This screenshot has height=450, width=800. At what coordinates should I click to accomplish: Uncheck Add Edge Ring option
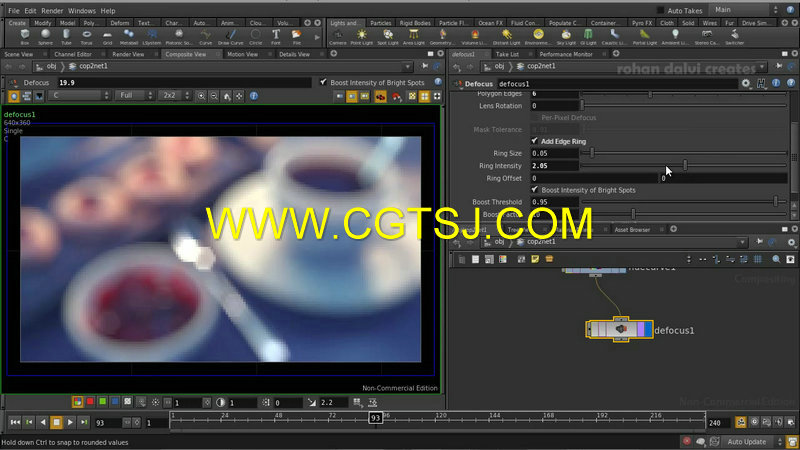point(534,141)
